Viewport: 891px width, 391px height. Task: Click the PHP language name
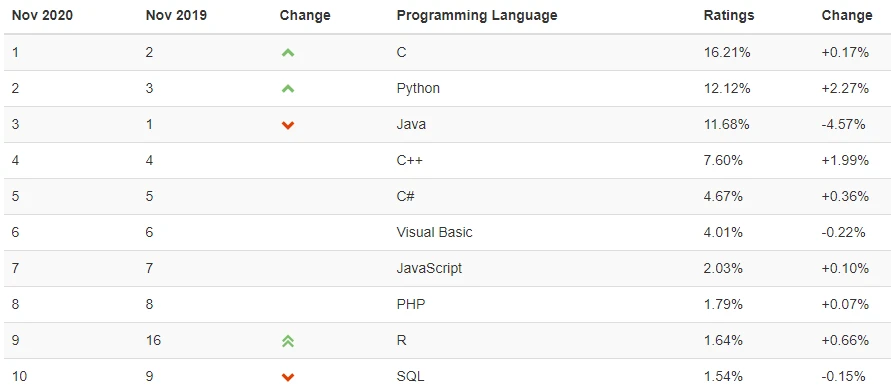coord(411,304)
